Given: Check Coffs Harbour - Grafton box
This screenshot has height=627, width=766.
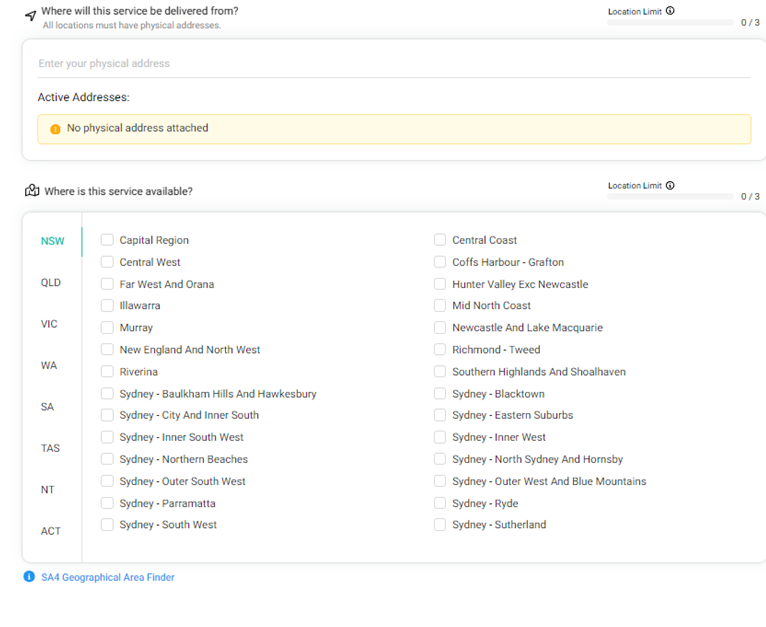Looking at the screenshot, I should 440,262.
